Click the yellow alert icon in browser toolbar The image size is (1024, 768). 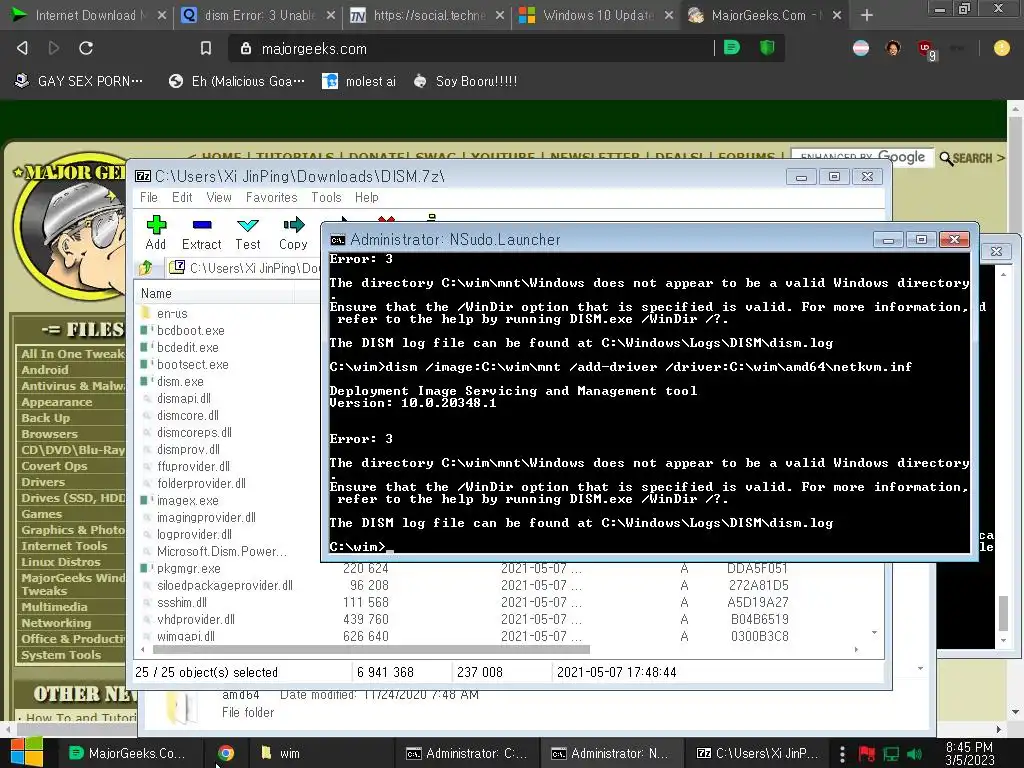(1001, 48)
